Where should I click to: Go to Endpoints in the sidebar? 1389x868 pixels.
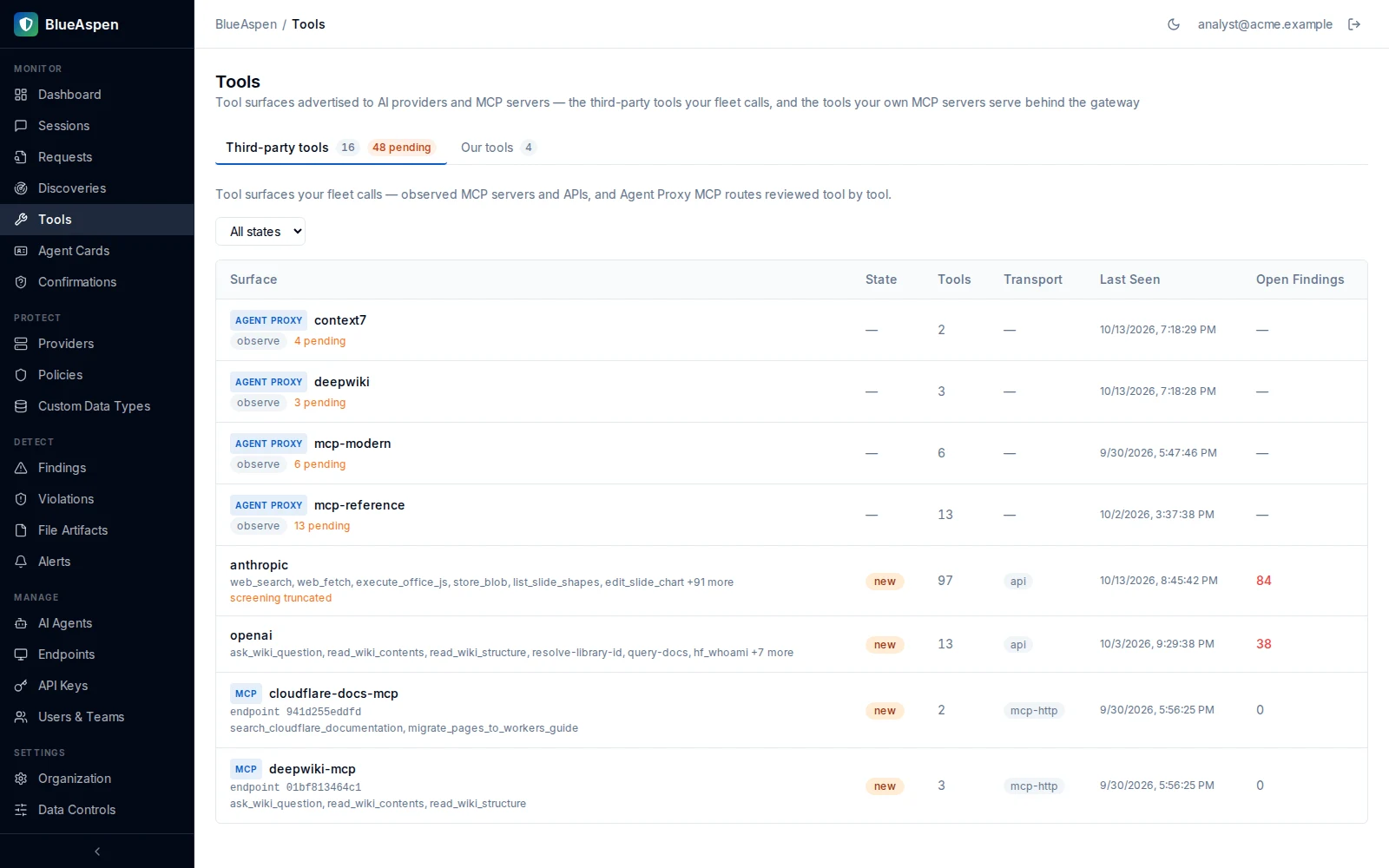tap(97, 654)
